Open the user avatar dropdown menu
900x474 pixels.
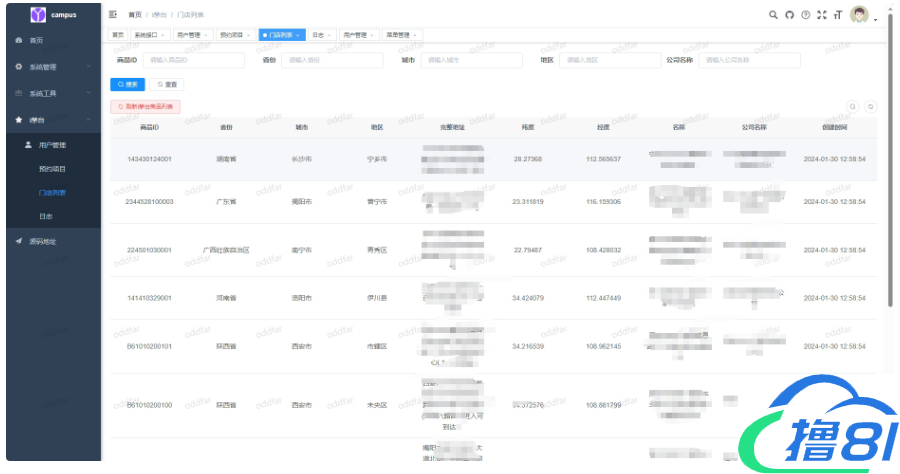(860, 15)
